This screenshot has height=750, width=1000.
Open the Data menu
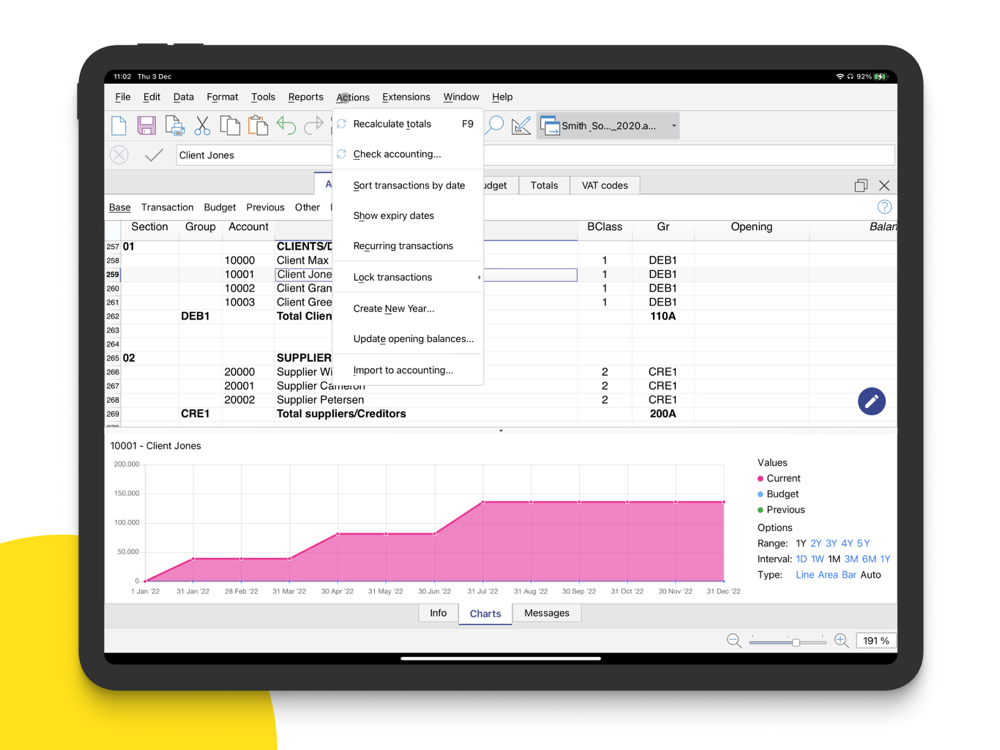pos(183,97)
